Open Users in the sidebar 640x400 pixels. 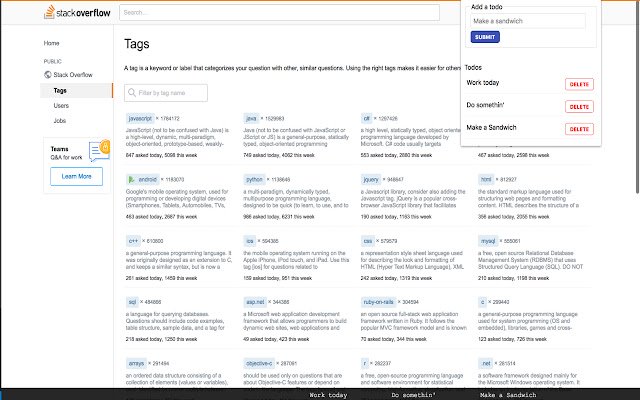pyautogui.click(x=61, y=106)
